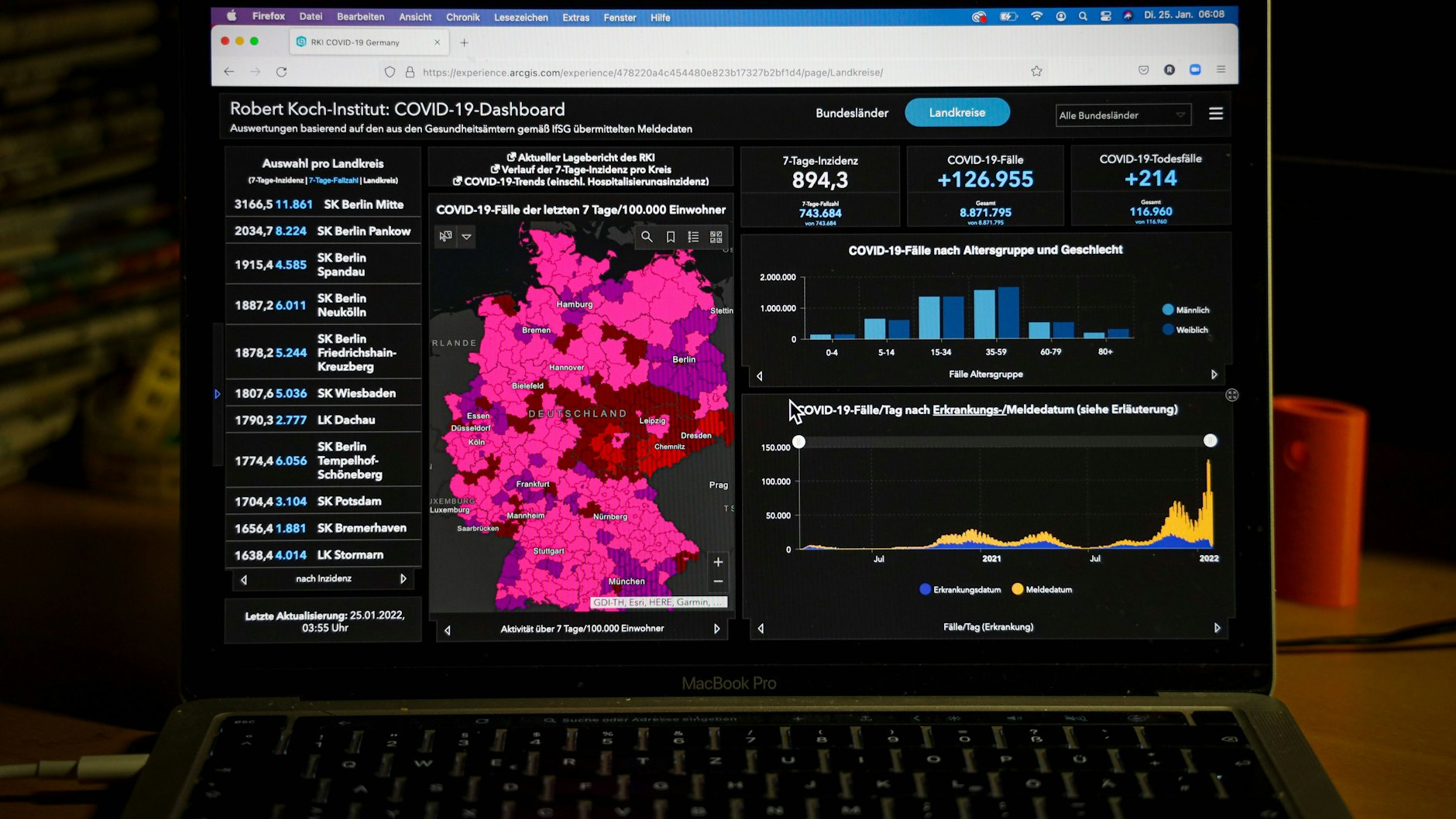Open the basemap gallery grid icon

click(x=716, y=237)
